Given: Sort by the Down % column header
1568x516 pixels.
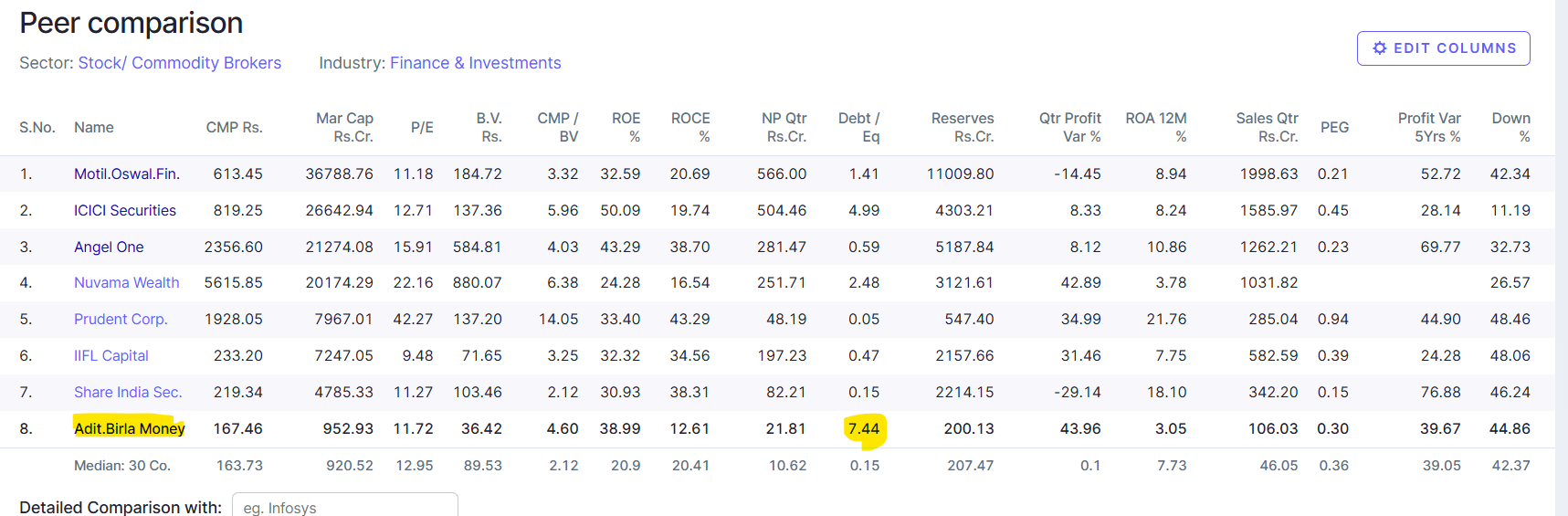Looking at the screenshot, I should click(1510, 128).
